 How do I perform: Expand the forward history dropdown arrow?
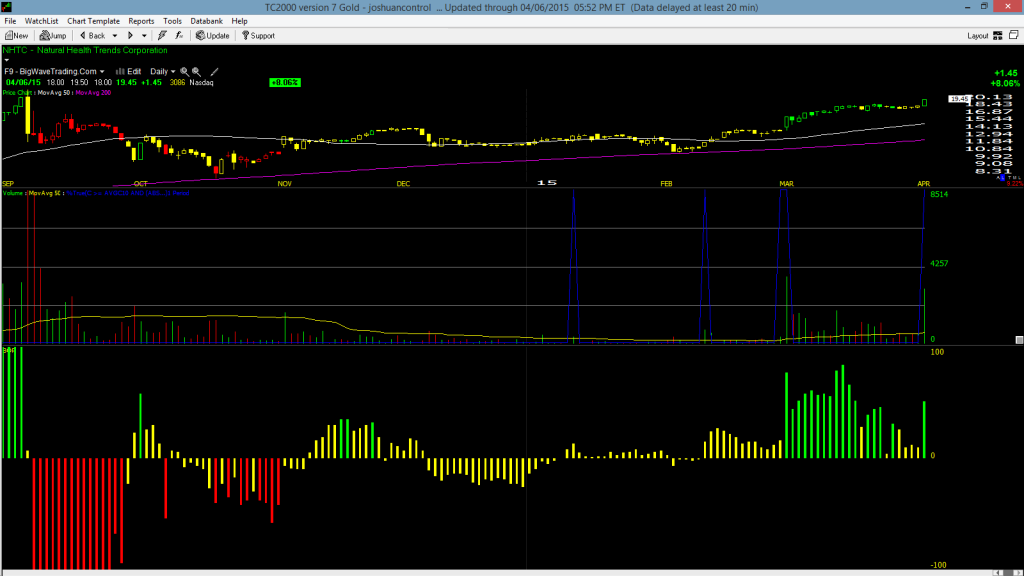(x=144, y=36)
